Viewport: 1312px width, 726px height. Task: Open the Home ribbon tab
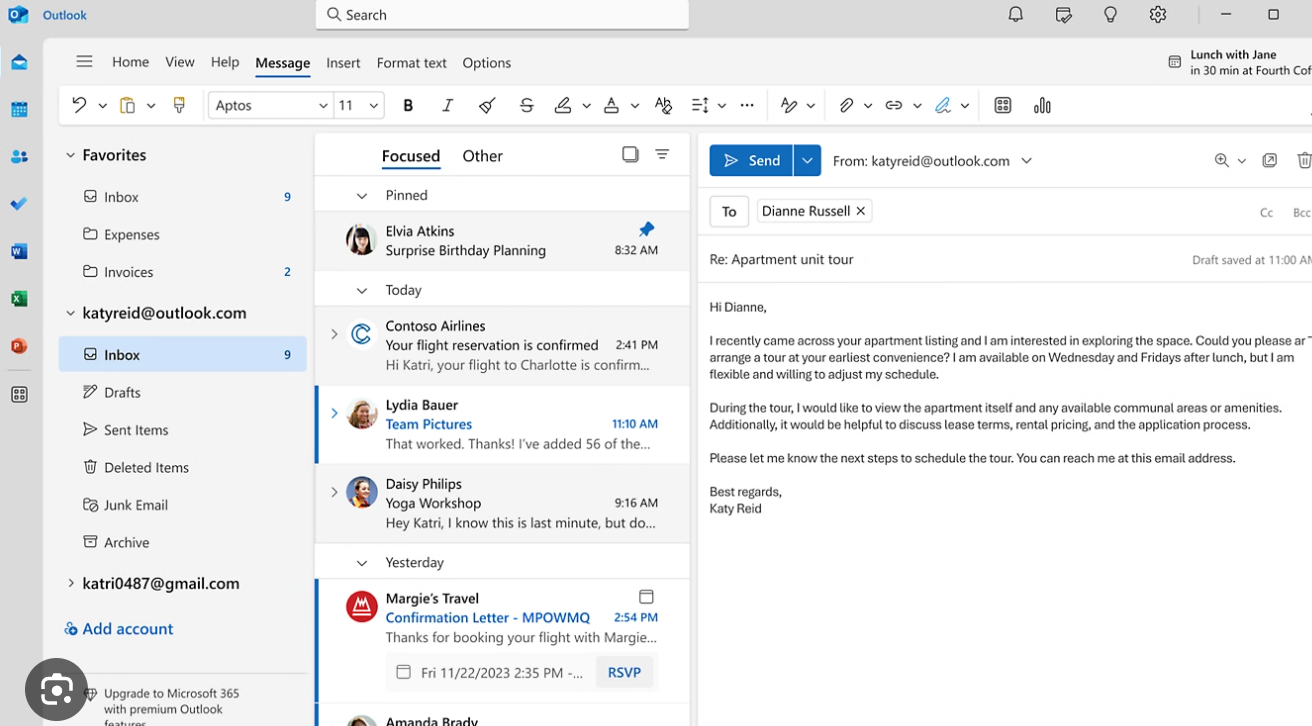coord(130,62)
